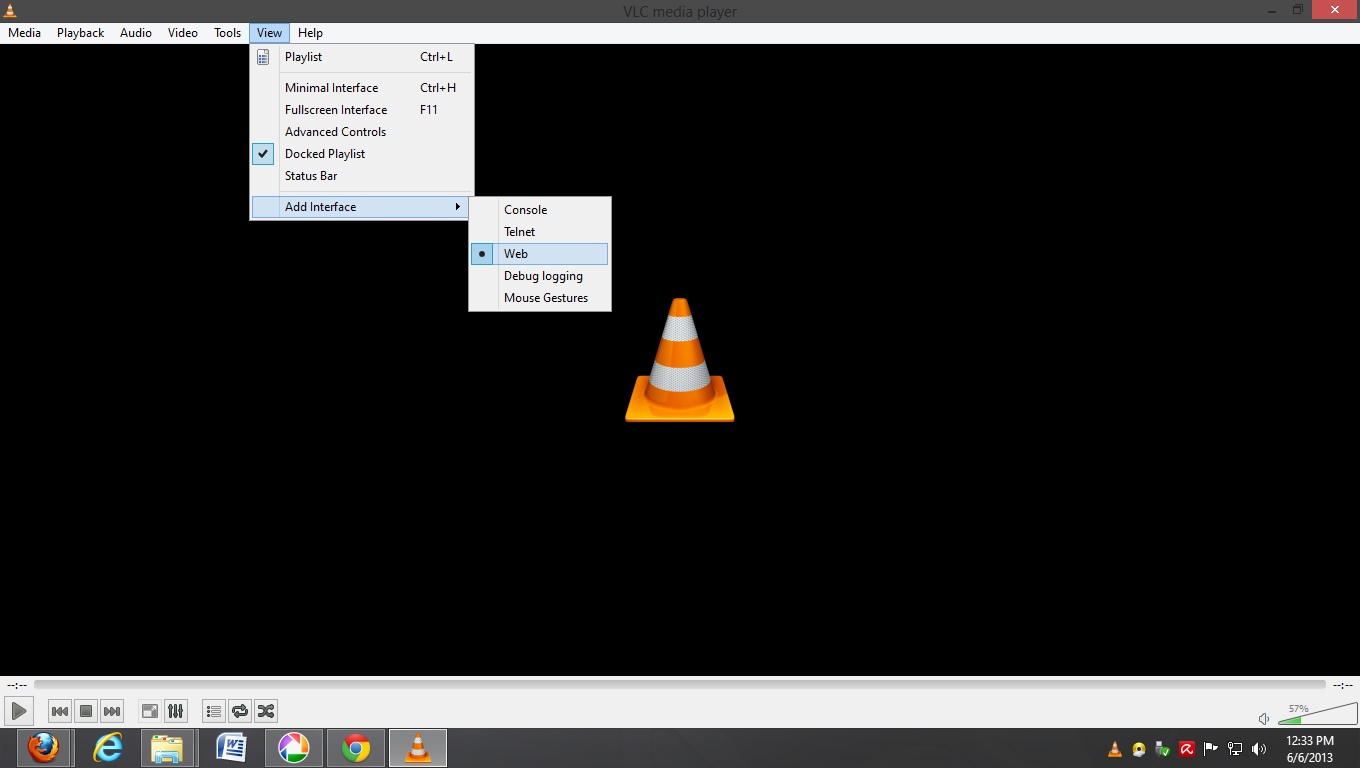Enable Debug logging interface
1360x768 pixels.
[540, 276]
